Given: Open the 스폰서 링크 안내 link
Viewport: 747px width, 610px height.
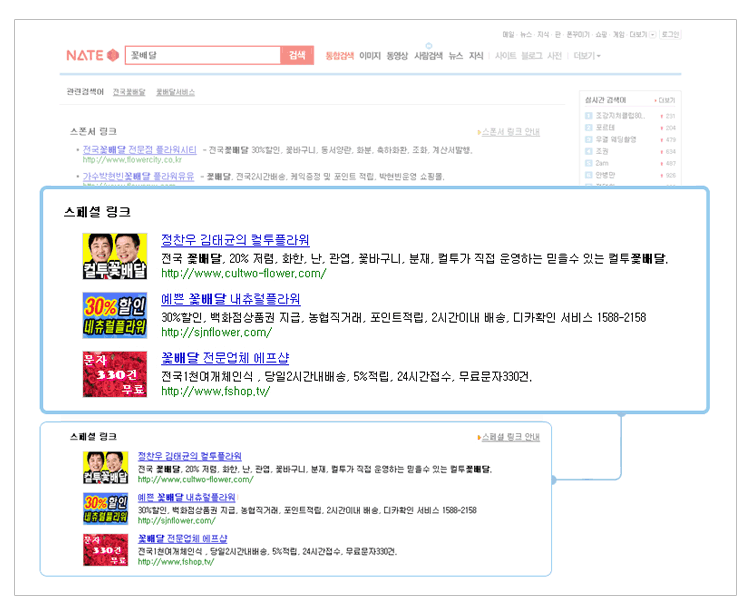Looking at the screenshot, I should point(510,132).
